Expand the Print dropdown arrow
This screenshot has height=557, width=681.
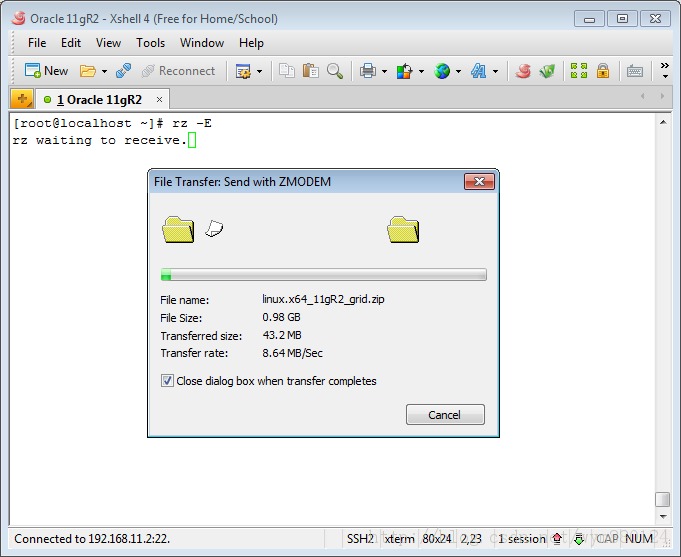tap(384, 71)
